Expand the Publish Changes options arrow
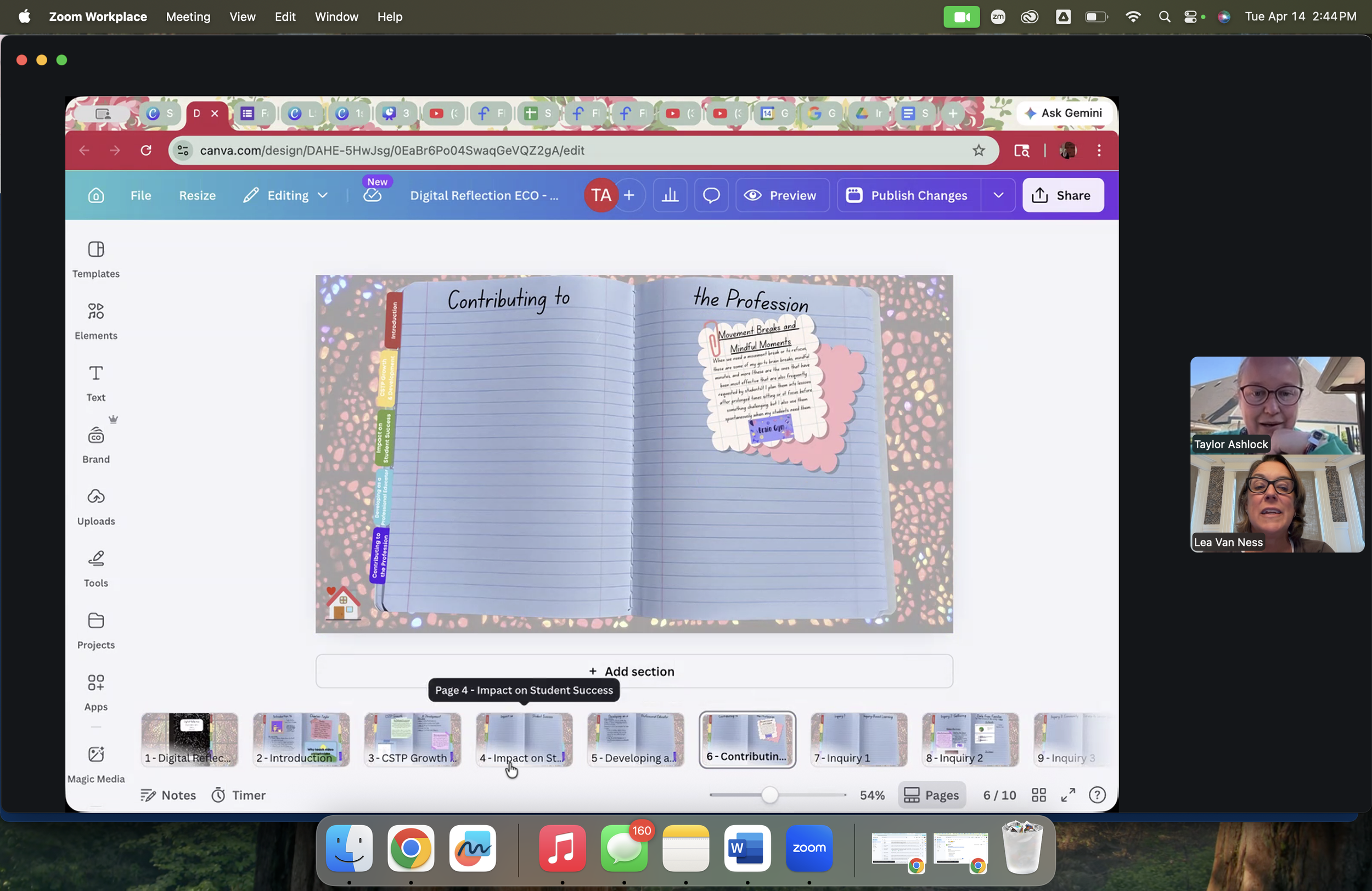The height and width of the screenshot is (891, 1372). [x=998, y=195]
